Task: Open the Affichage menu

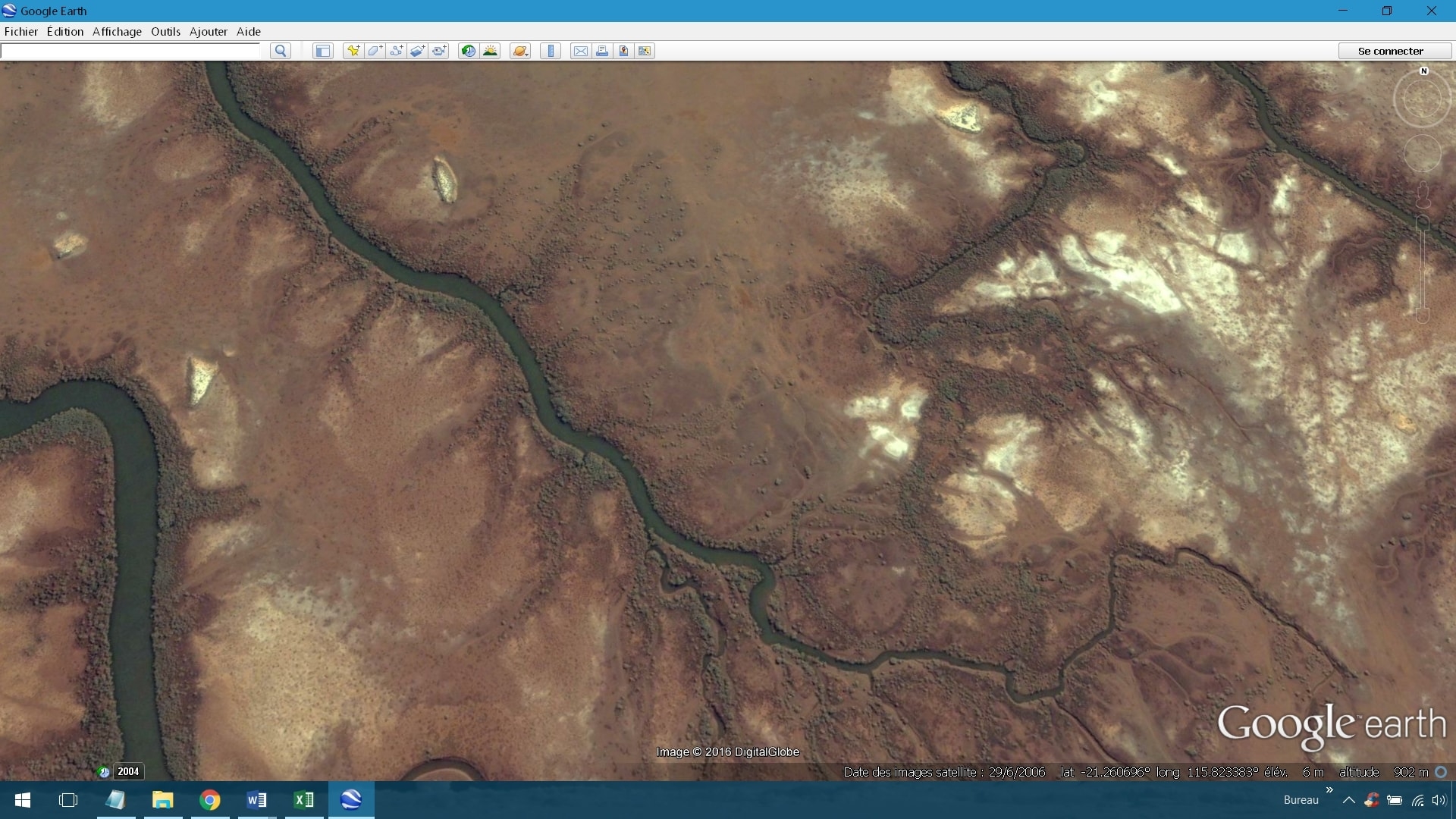Action: coord(117,31)
